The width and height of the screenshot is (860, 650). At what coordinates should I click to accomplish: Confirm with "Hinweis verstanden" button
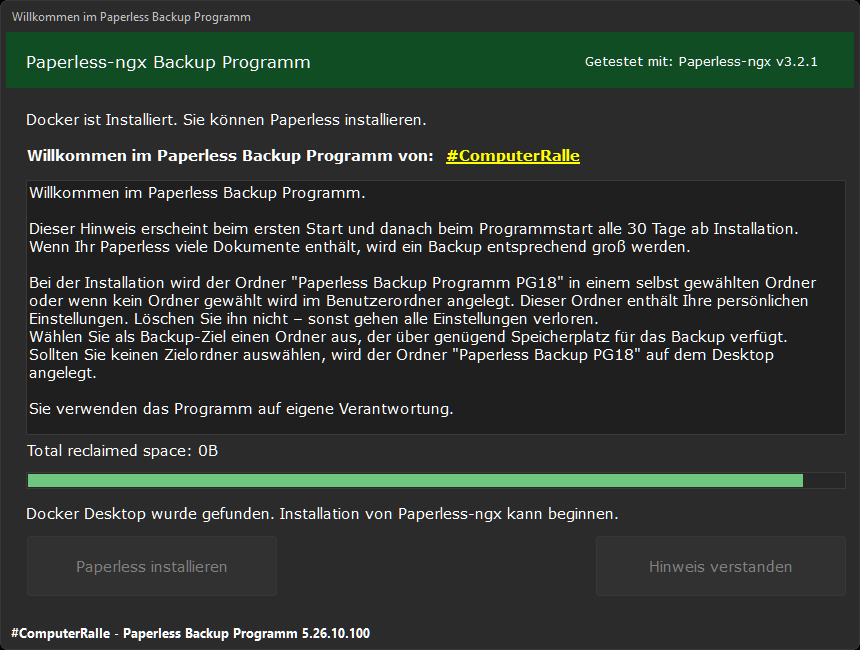point(720,566)
